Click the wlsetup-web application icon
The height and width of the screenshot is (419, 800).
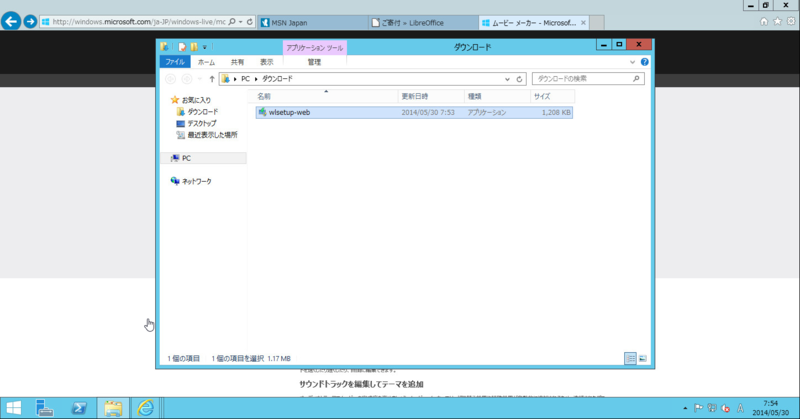pyautogui.click(x=262, y=112)
